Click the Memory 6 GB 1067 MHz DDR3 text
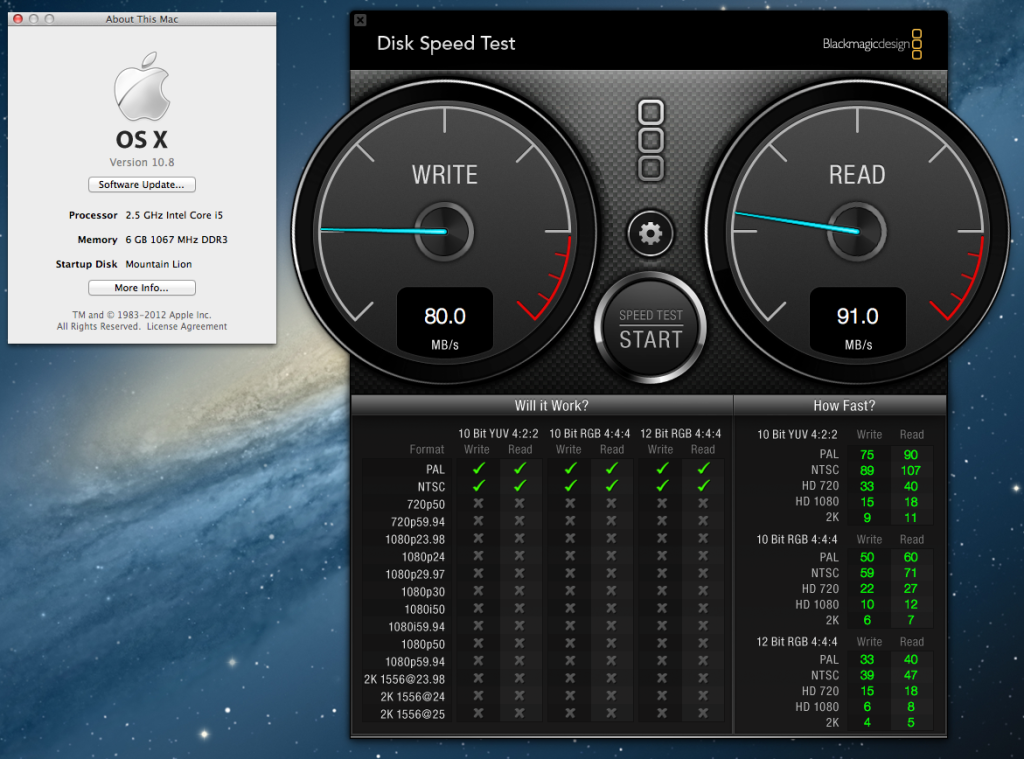 pos(153,240)
